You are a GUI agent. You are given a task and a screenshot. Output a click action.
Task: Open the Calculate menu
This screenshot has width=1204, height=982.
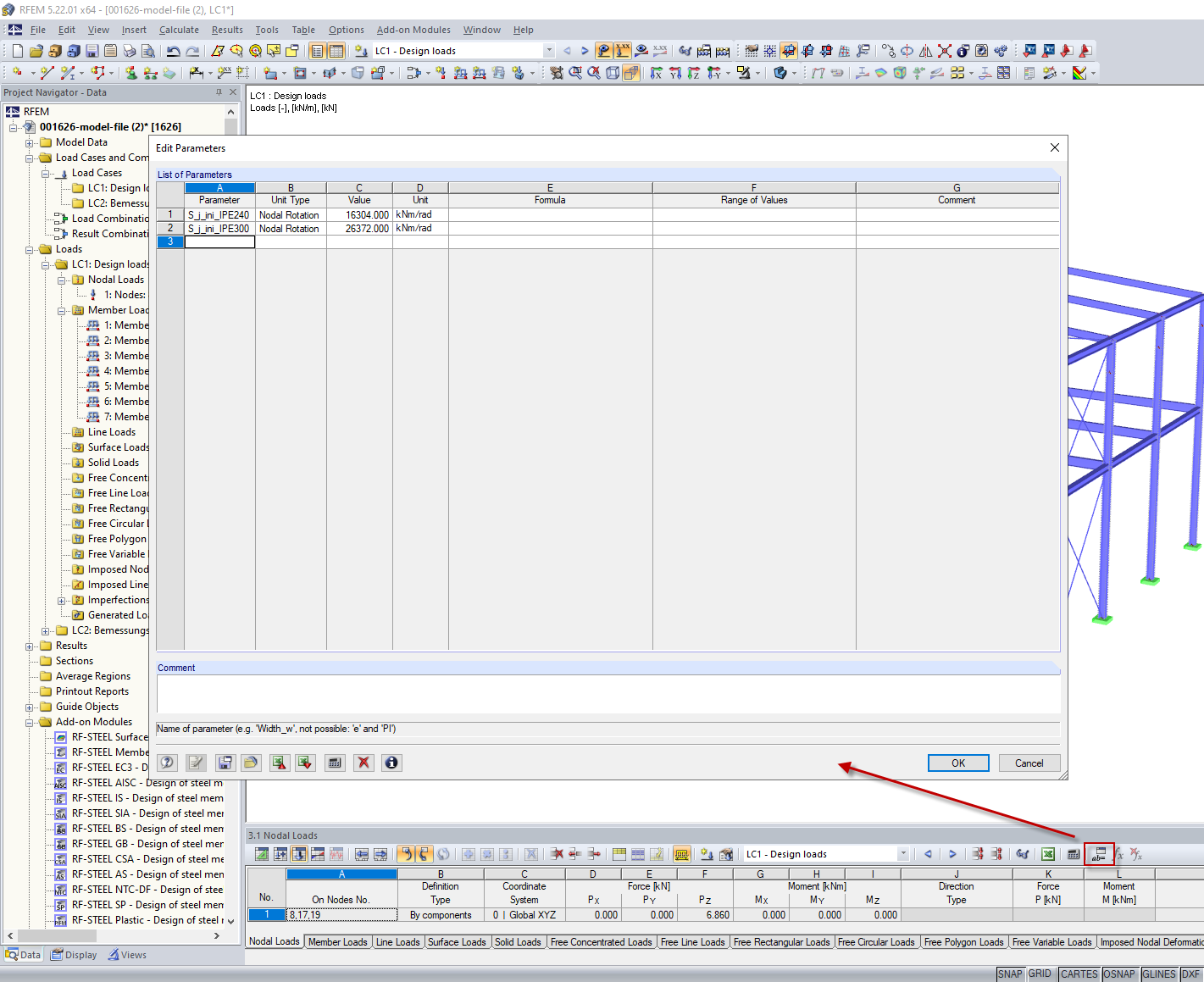179,29
